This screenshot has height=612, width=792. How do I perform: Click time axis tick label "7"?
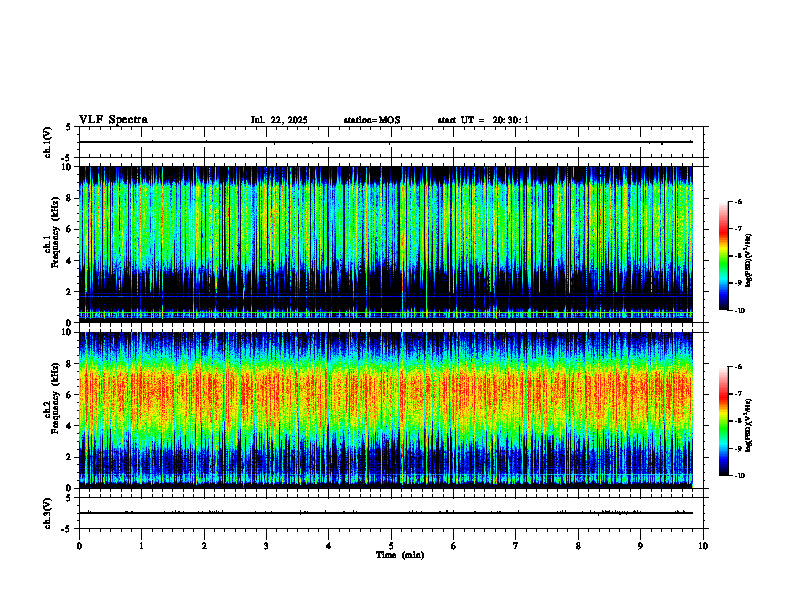point(516,546)
